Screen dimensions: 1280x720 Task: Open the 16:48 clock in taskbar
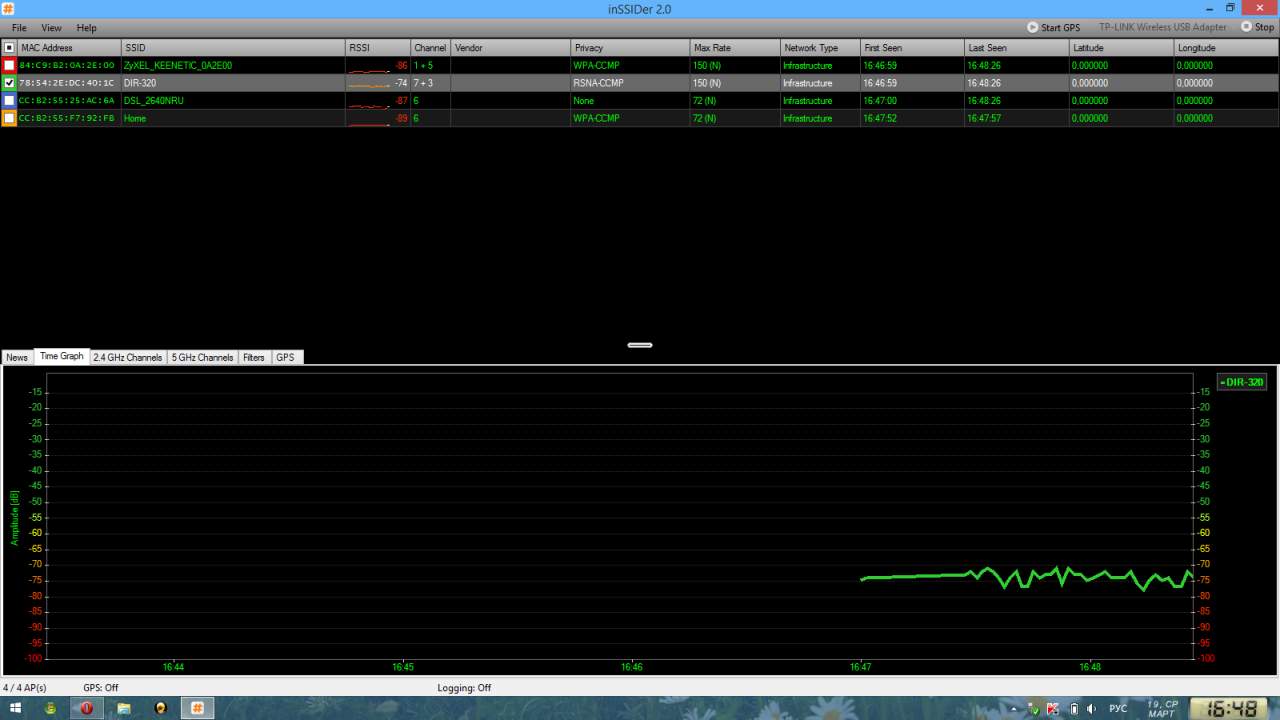pyautogui.click(x=1231, y=708)
